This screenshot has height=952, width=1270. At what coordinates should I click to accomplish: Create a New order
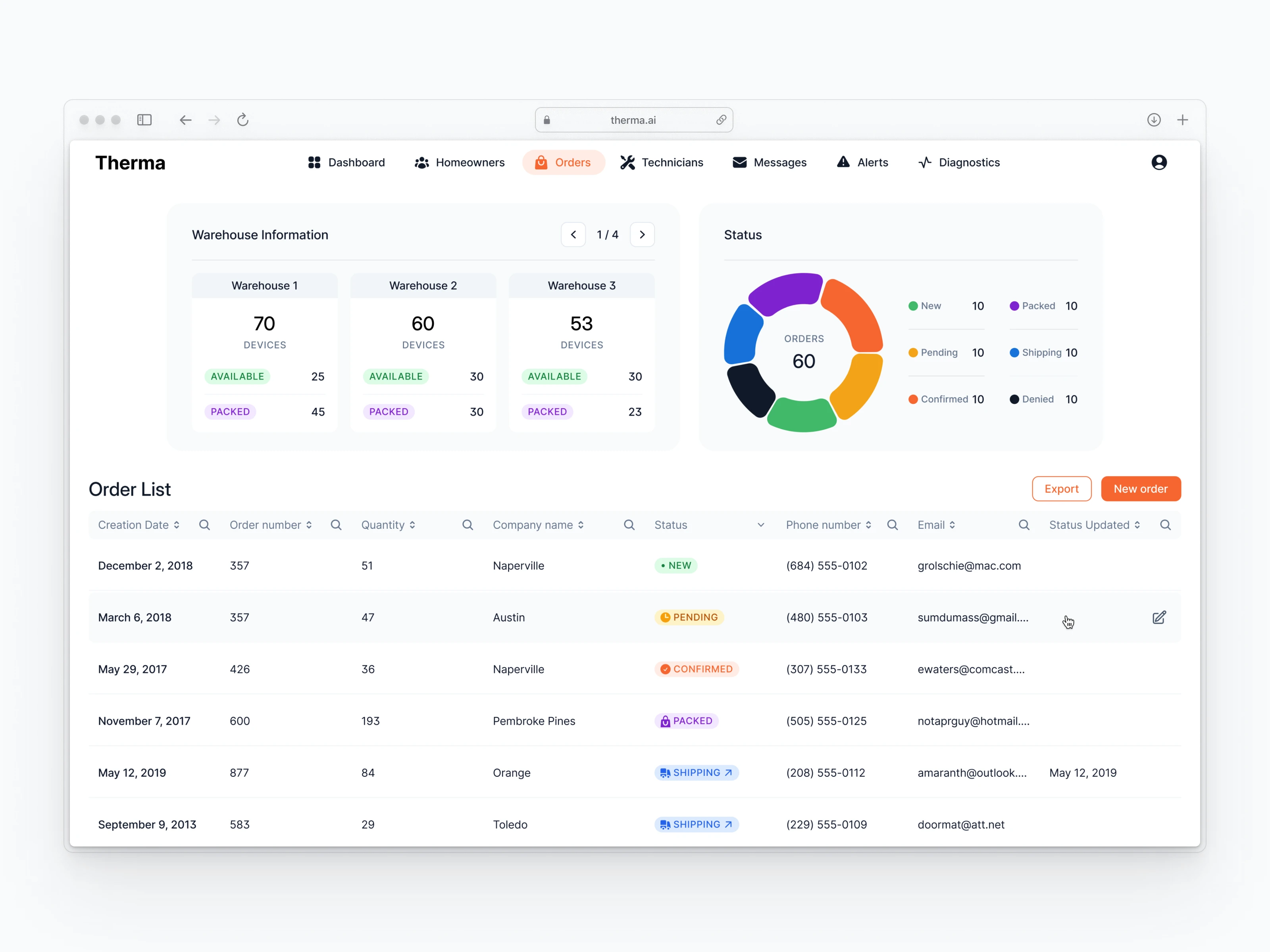pyautogui.click(x=1140, y=489)
